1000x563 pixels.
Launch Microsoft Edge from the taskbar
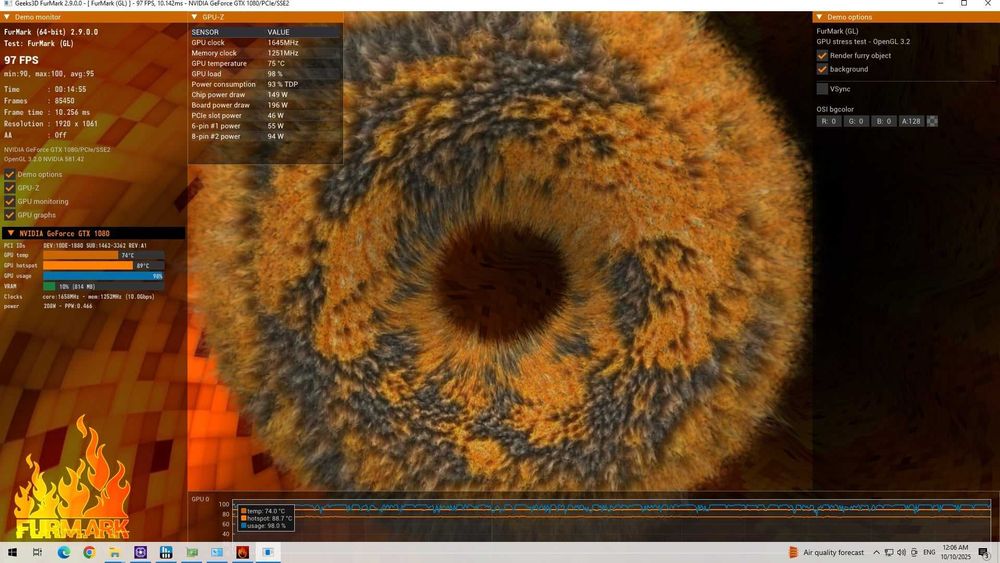pyautogui.click(x=64, y=552)
